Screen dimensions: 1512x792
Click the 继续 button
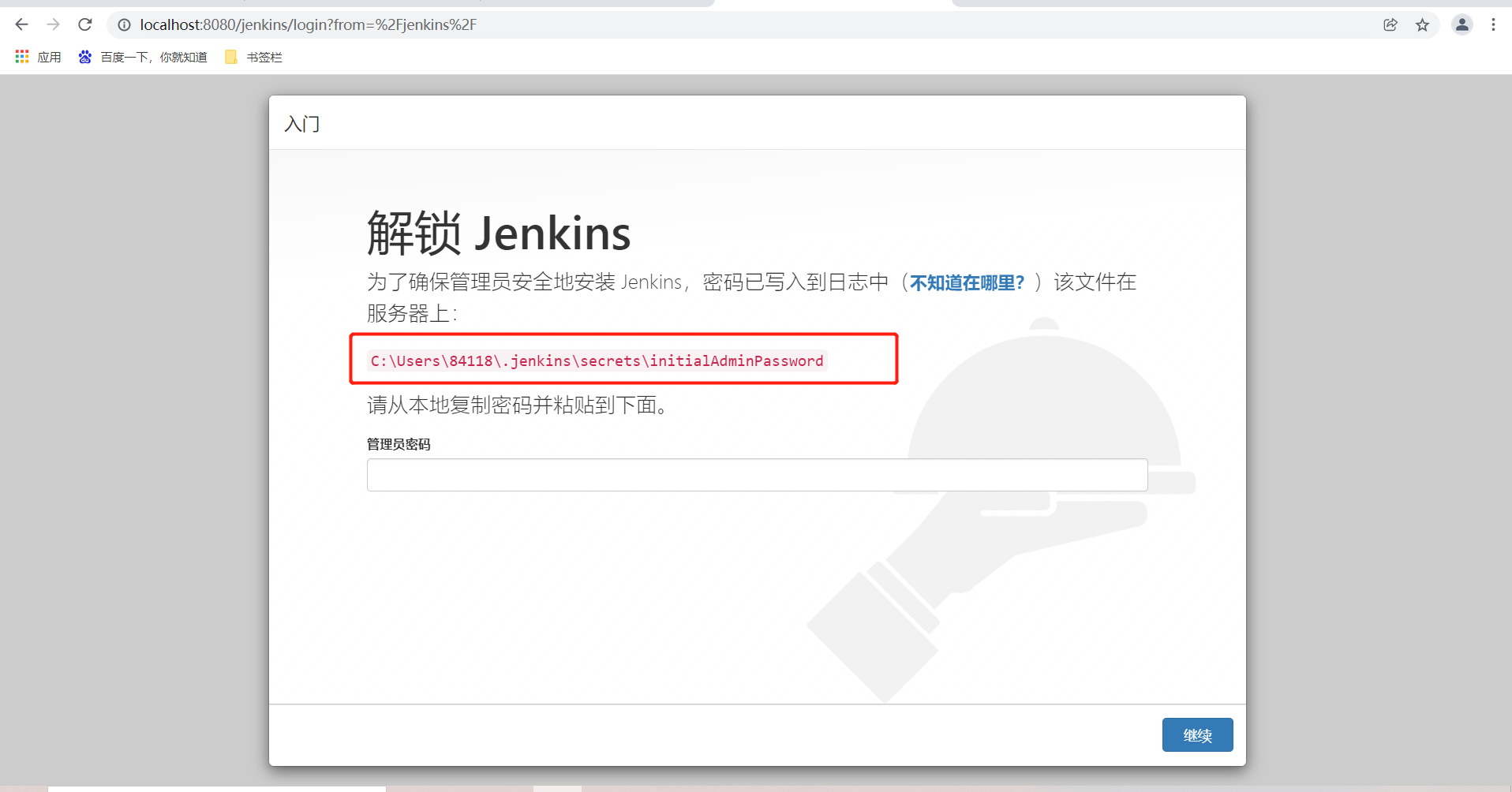point(1197,735)
